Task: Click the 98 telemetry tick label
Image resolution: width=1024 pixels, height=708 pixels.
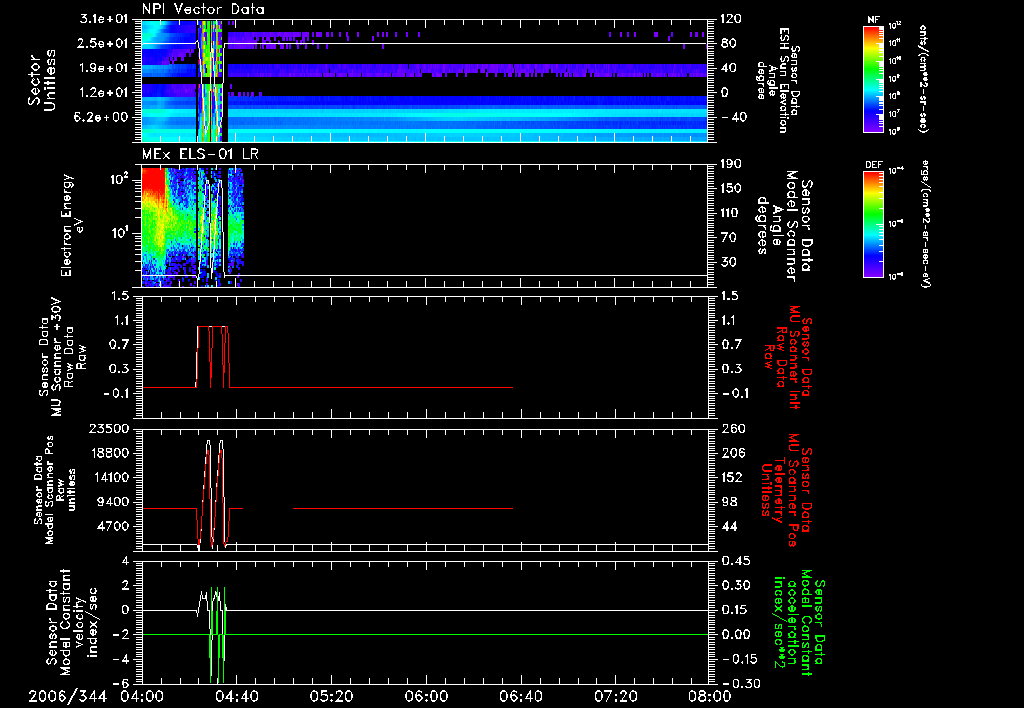Action: [729, 502]
